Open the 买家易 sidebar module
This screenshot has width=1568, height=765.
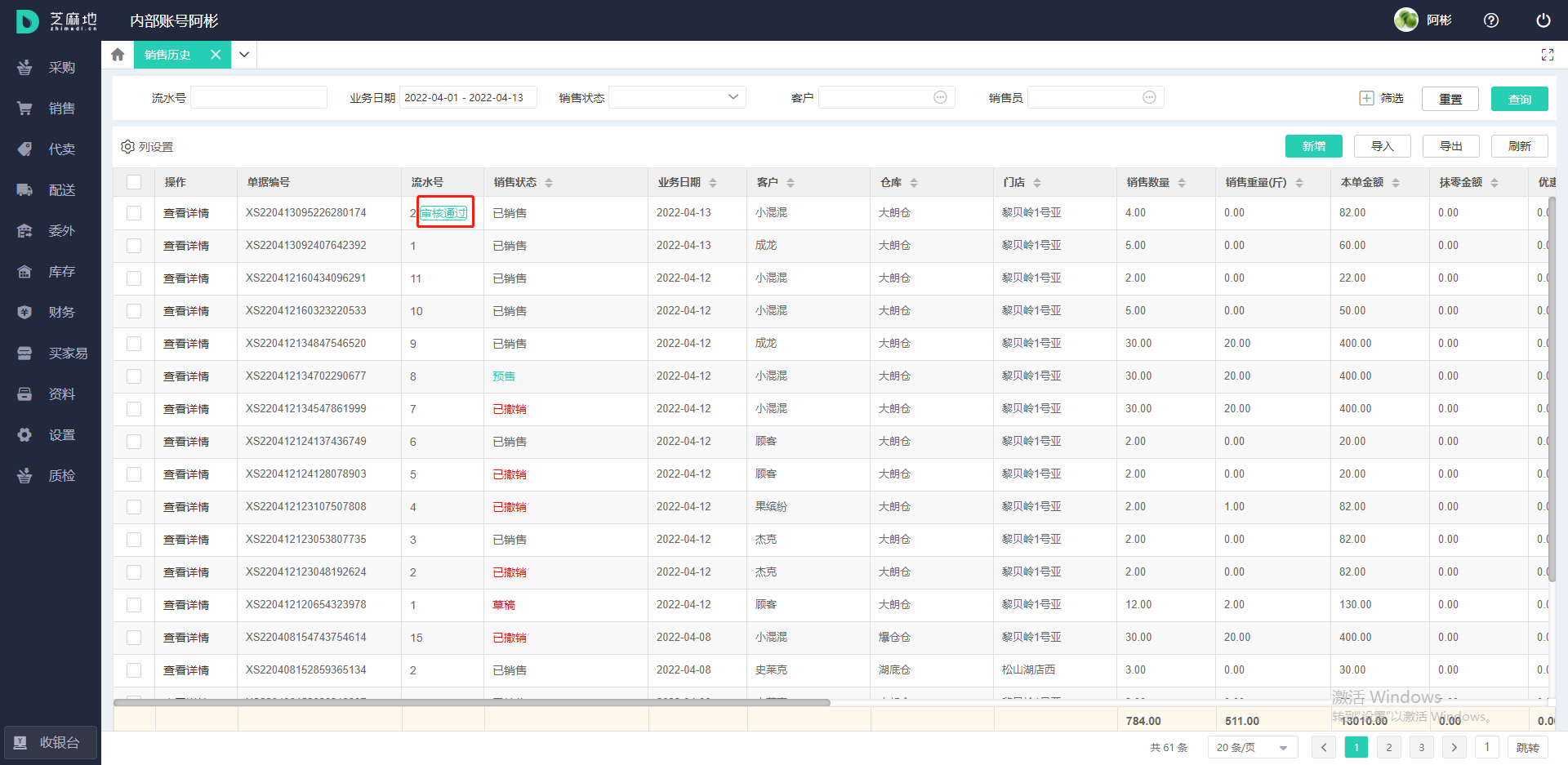(x=51, y=354)
